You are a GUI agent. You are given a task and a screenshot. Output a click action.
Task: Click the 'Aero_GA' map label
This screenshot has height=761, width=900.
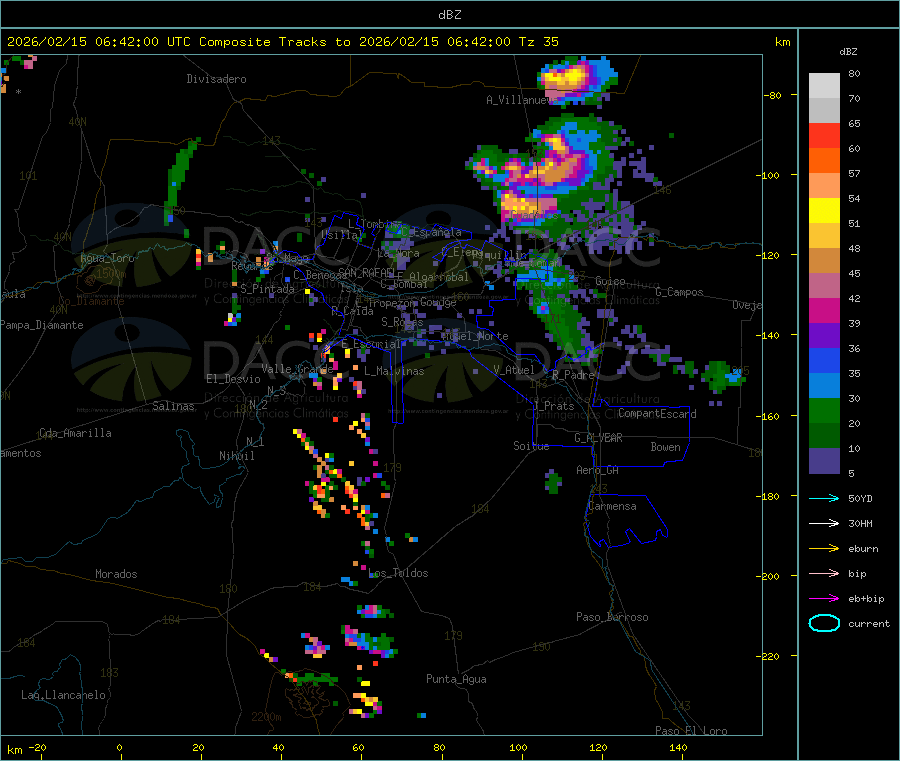point(598,470)
